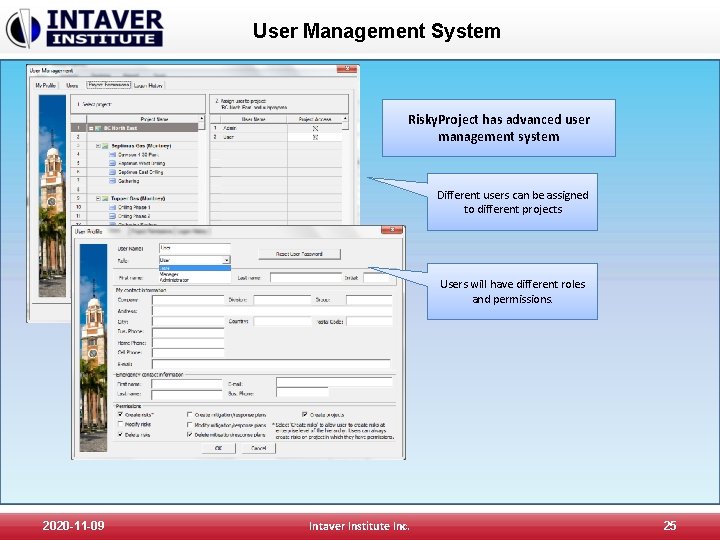The height and width of the screenshot is (540, 720).
Task: Enable the Modify risks permission
Action: [121, 424]
